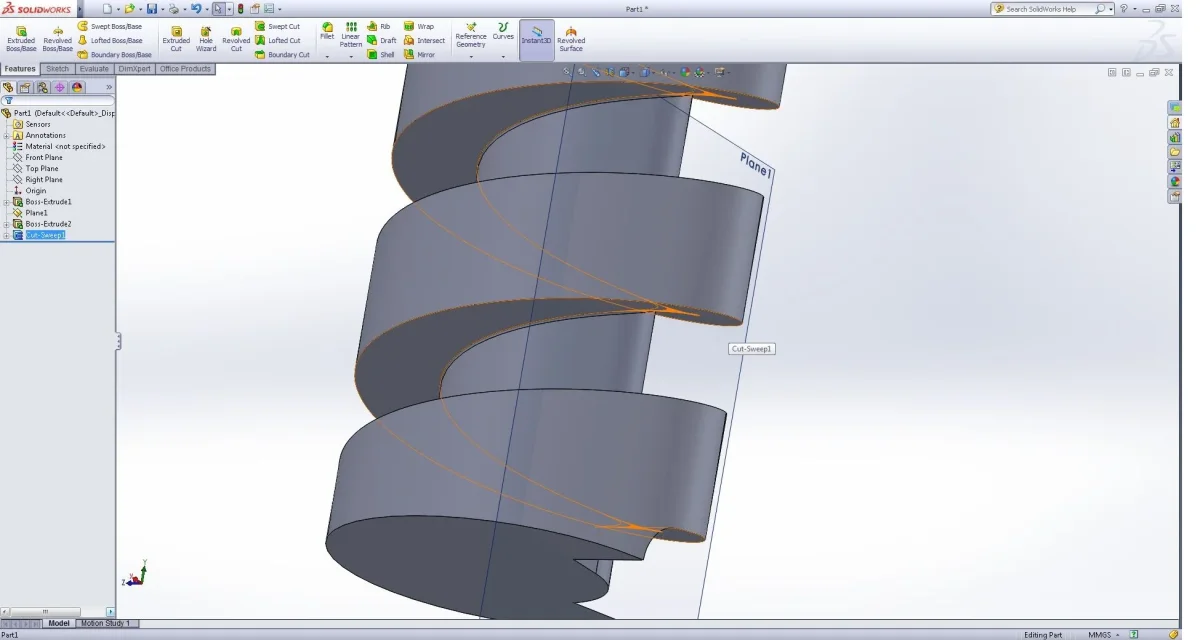Image resolution: width=1203 pixels, height=640 pixels.
Task: Select the Boundary Boss/Base tool
Action: pyautogui.click(x=115, y=55)
